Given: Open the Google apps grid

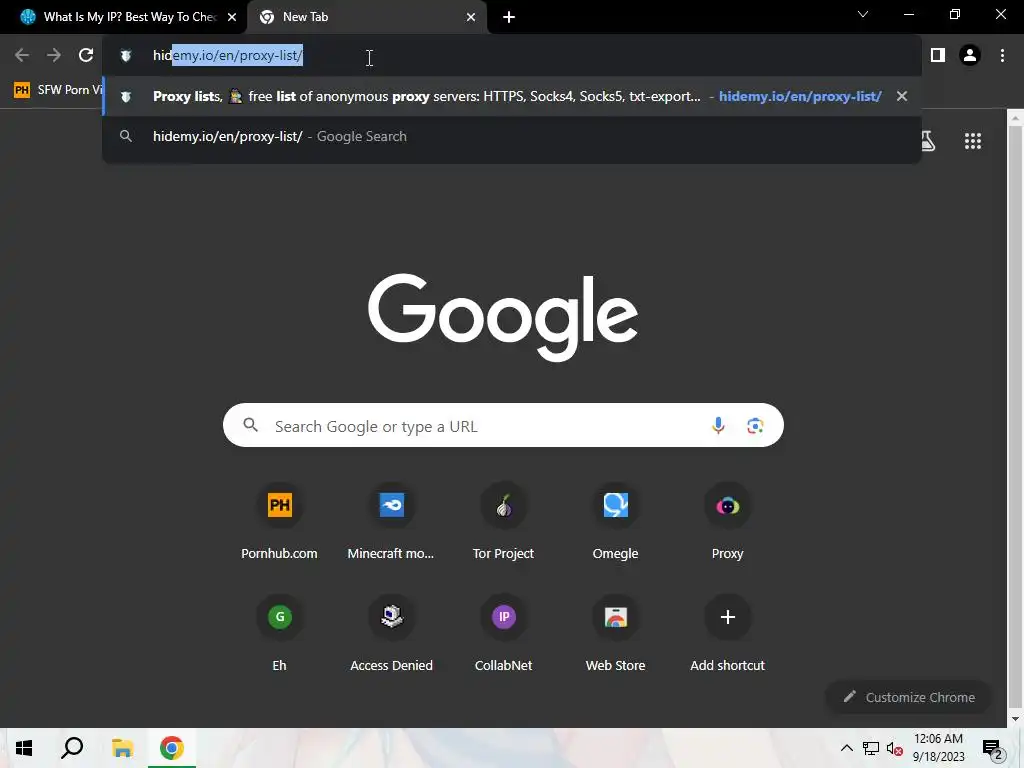Looking at the screenshot, I should pyautogui.click(x=973, y=141).
